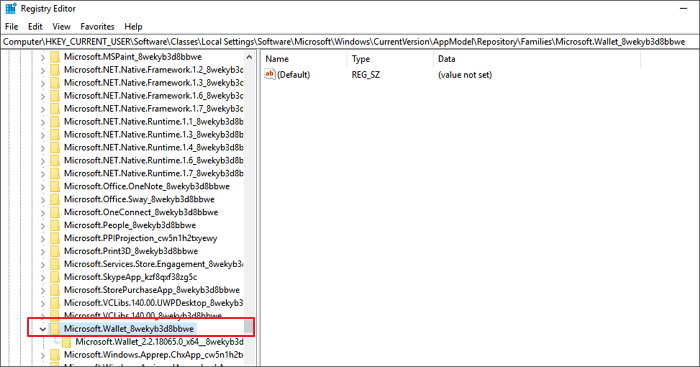
Task: Click the Registry Editor title bar icon
Action: click(11, 8)
